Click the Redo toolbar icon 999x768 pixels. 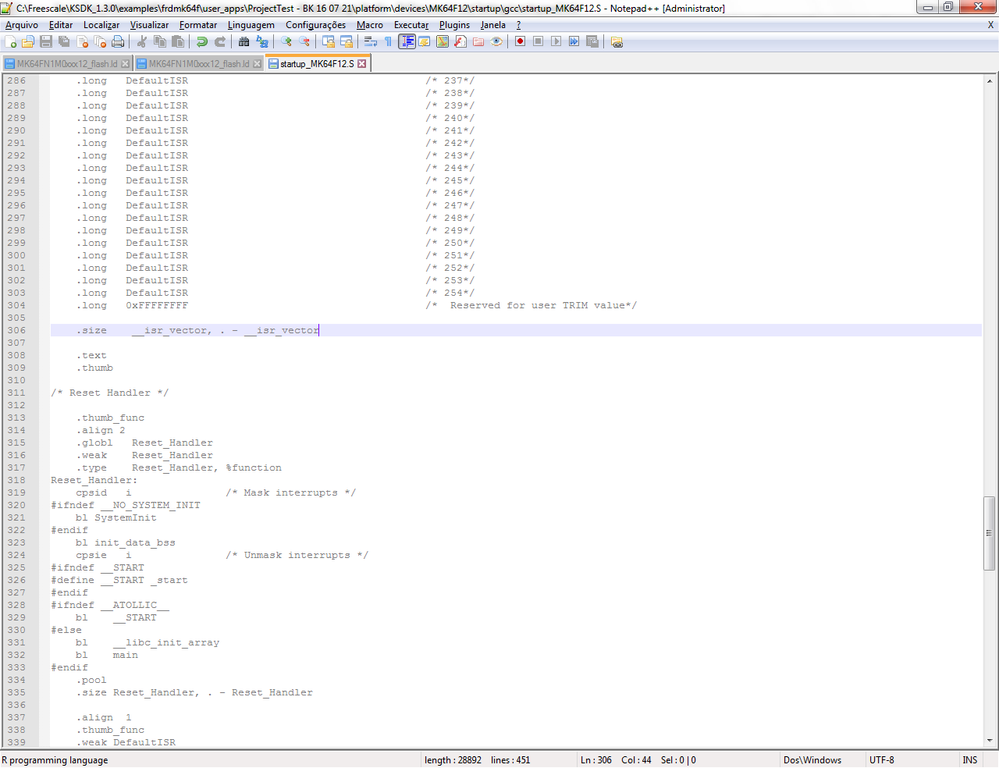pos(220,42)
